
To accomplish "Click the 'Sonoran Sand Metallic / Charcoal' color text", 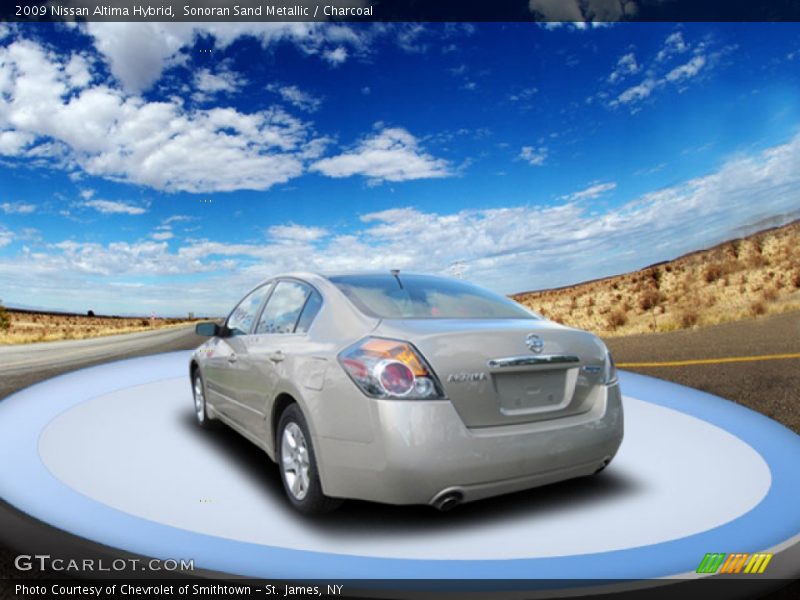I will [x=278, y=11].
